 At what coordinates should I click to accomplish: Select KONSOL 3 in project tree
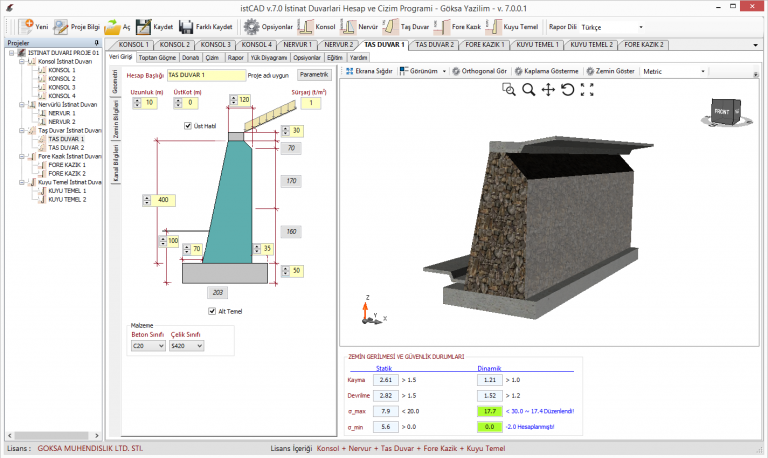tap(62, 87)
